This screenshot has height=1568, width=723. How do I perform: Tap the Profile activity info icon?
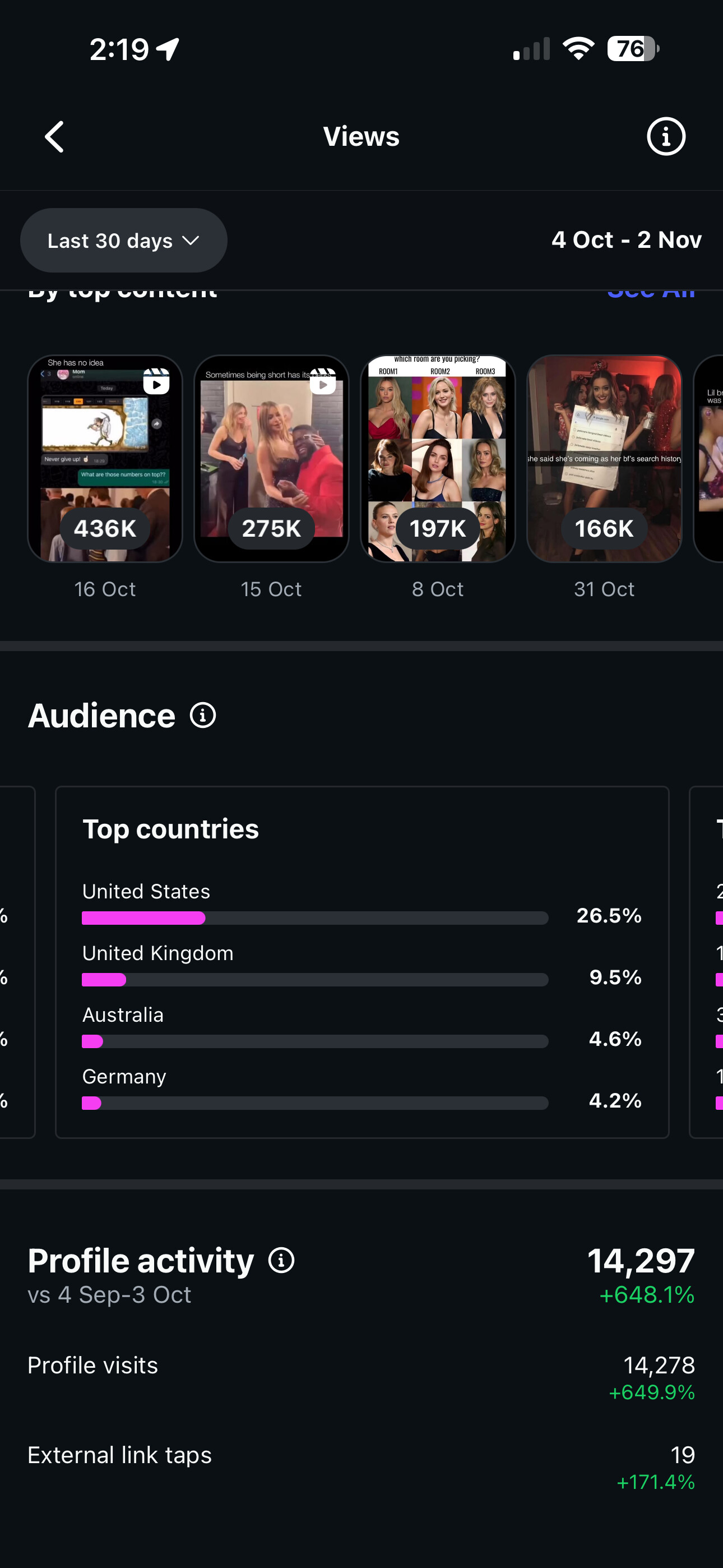click(281, 1261)
